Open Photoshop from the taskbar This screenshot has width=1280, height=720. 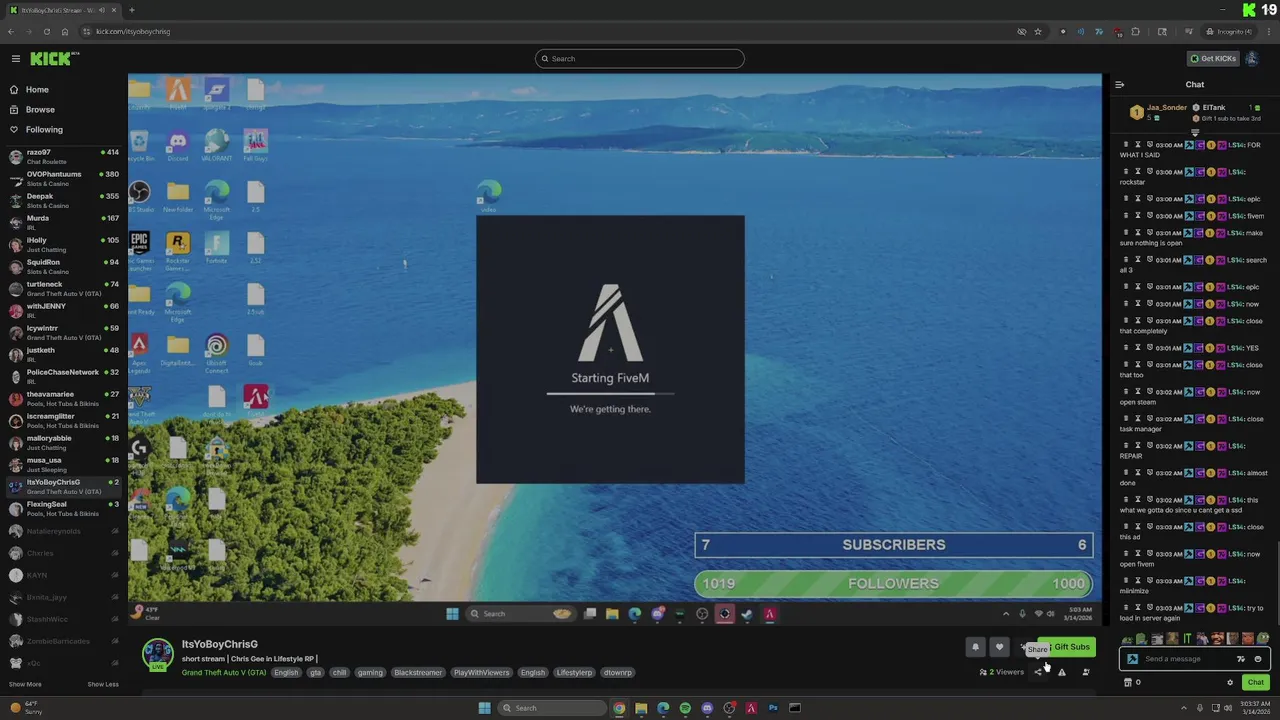[773, 708]
